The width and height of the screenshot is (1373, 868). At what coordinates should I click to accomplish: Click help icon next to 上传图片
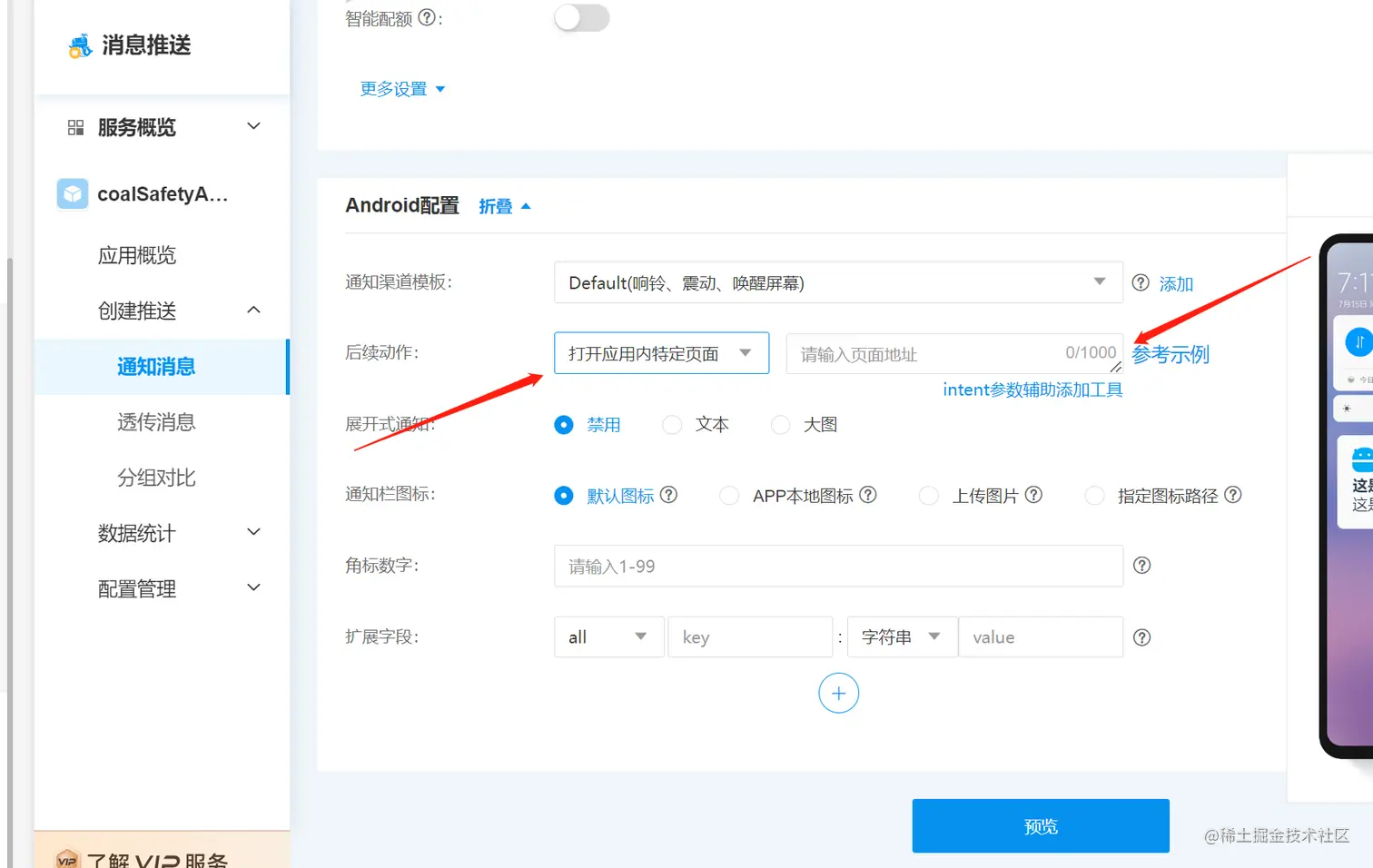pyautogui.click(x=1033, y=495)
